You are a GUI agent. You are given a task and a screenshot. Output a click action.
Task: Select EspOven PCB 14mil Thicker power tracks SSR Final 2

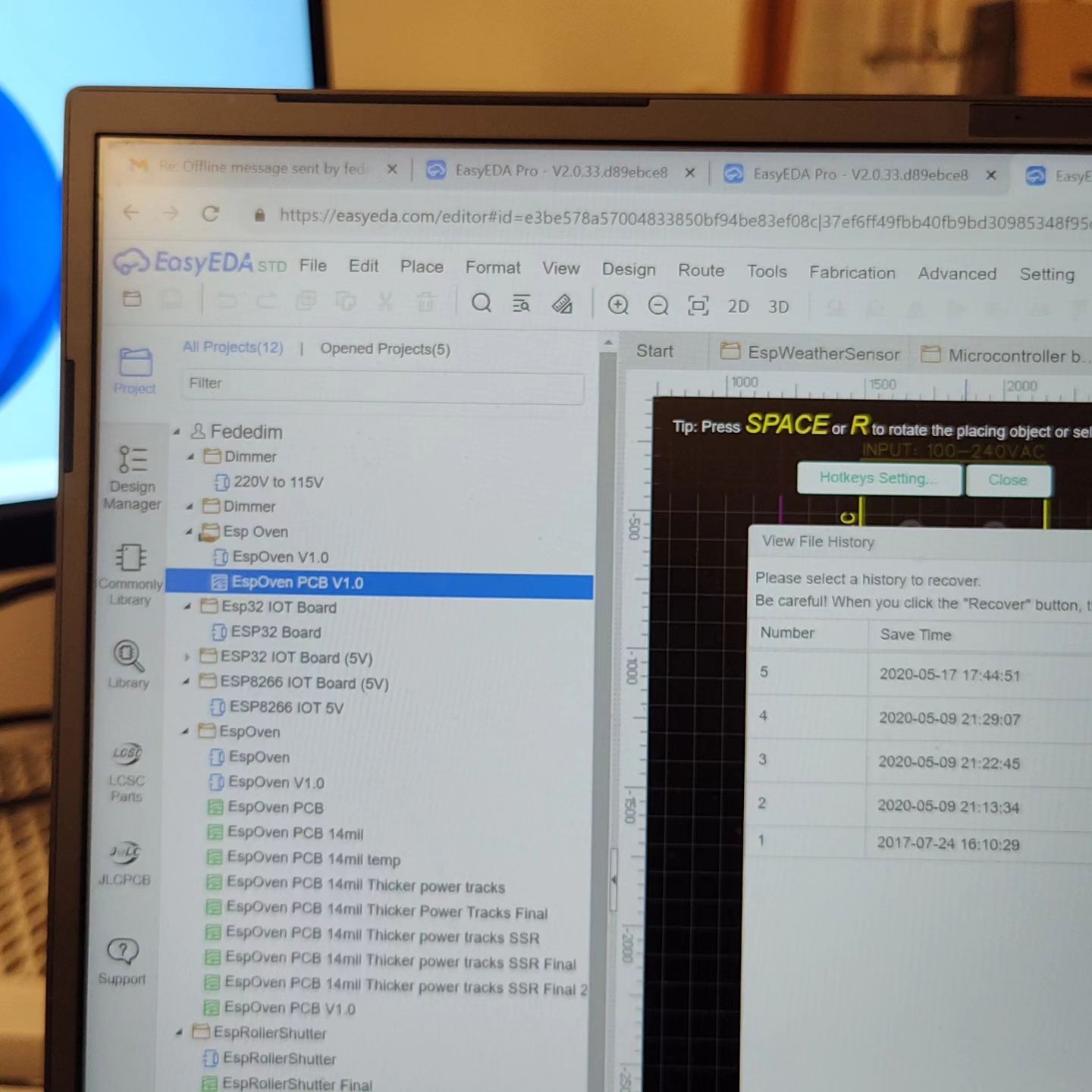tap(397, 984)
